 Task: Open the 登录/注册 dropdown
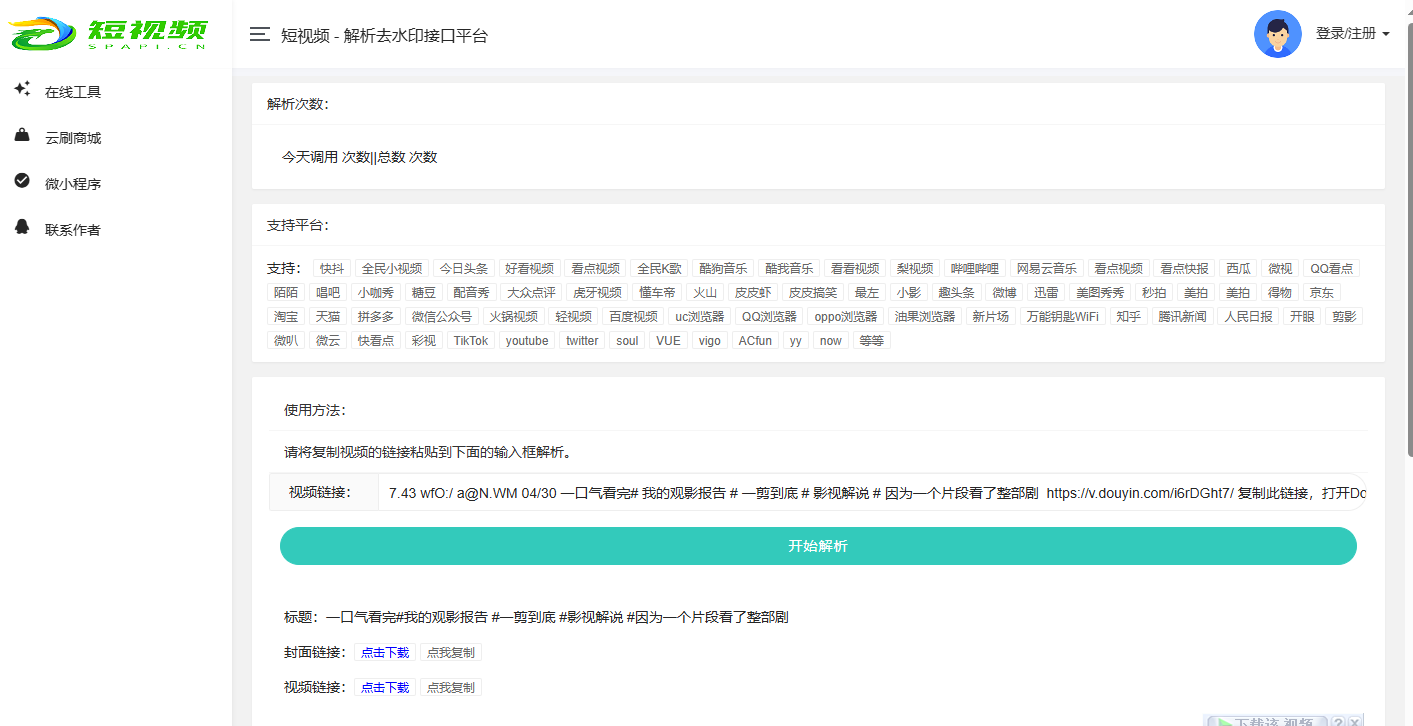(x=1352, y=34)
